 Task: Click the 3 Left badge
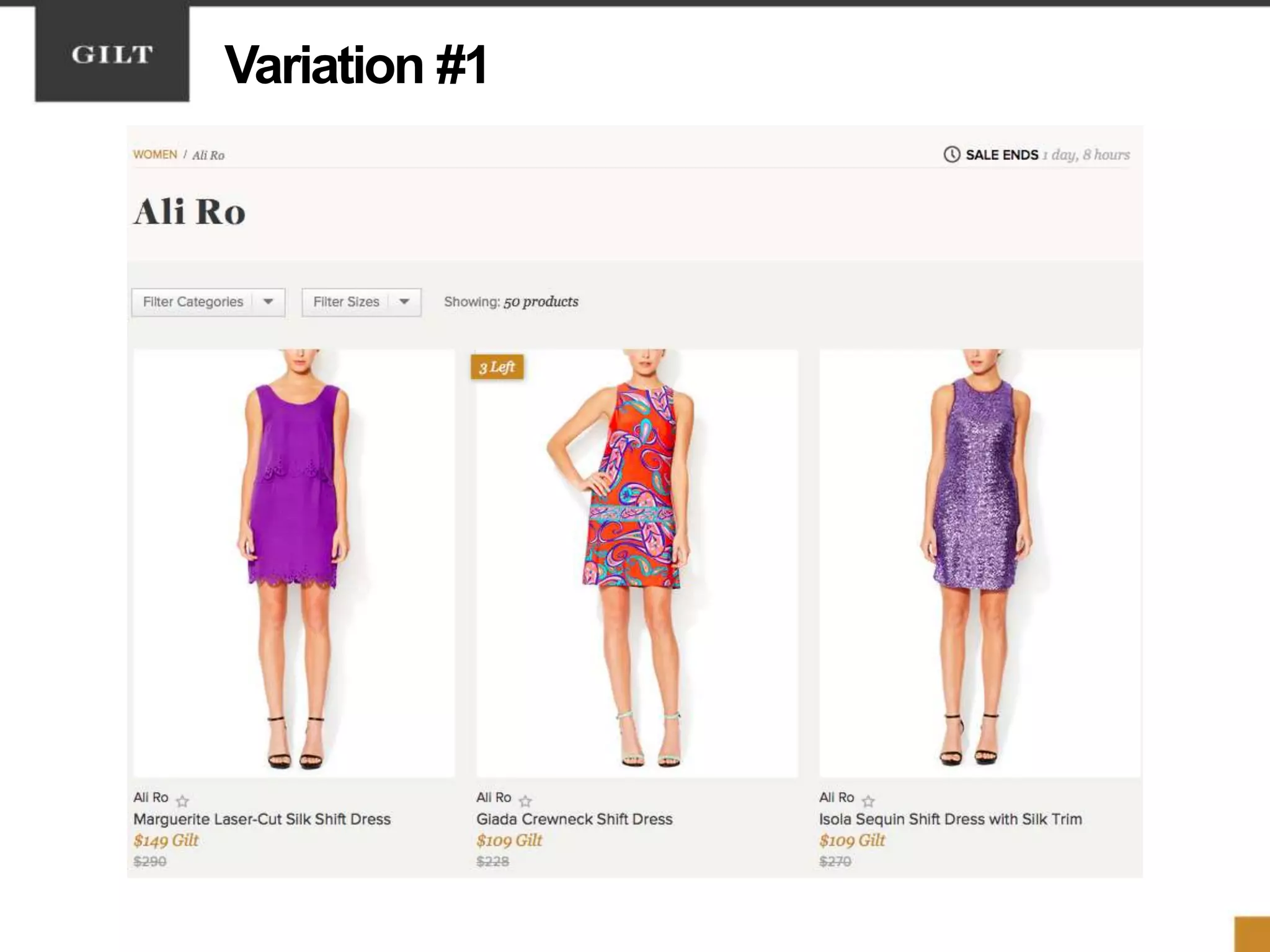(x=497, y=367)
